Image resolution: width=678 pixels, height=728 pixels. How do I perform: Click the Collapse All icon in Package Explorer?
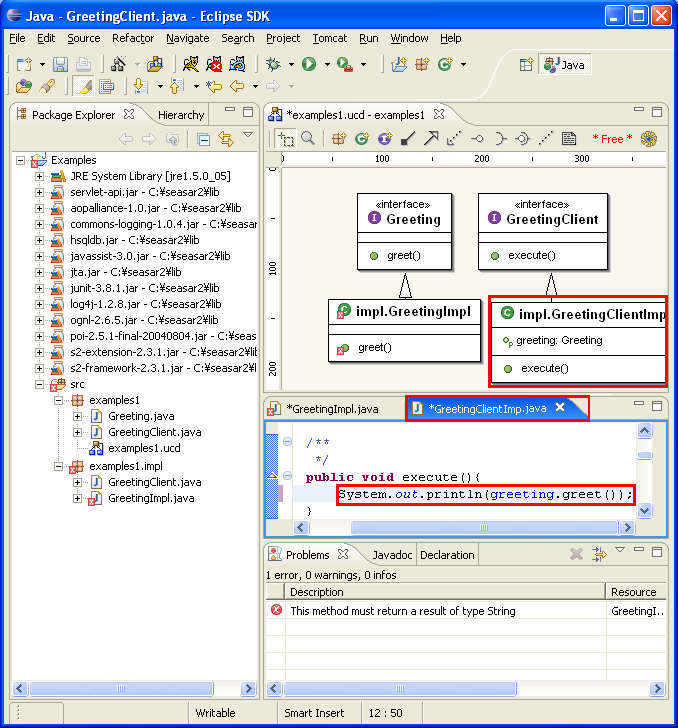coord(203,139)
